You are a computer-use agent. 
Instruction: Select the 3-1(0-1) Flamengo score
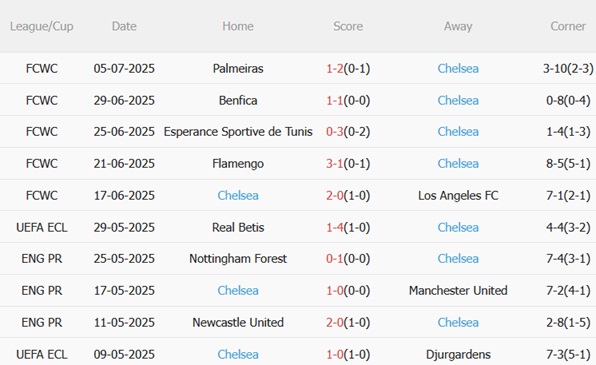[348, 163]
